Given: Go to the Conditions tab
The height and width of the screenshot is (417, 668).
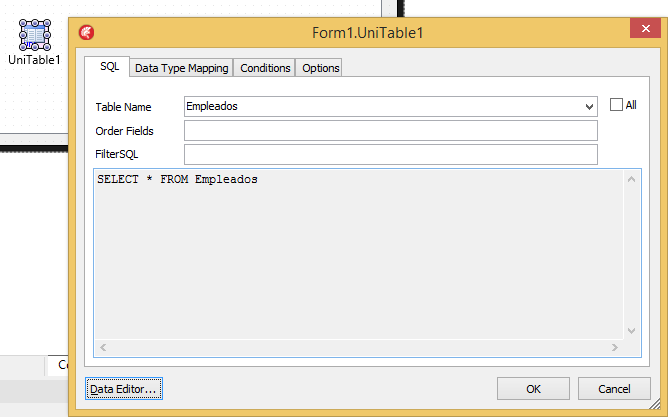Looking at the screenshot, I should [x=265, y=68].
